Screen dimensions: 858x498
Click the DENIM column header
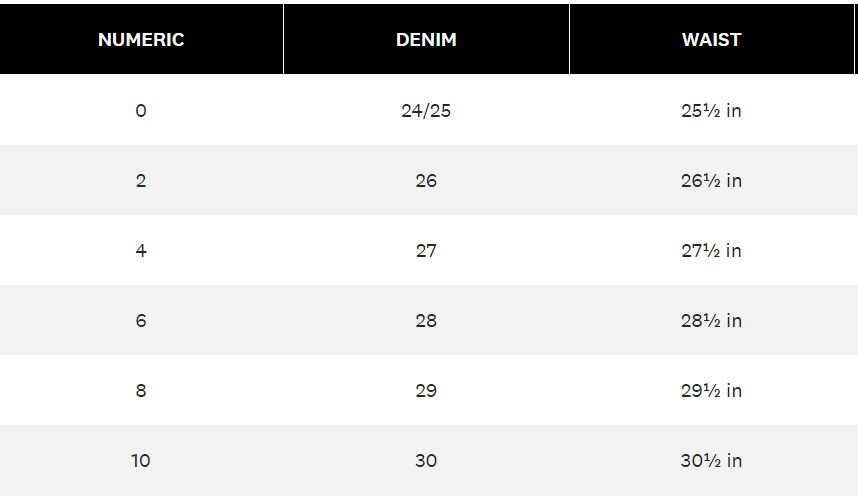pyautogui.click(x=426, y=40)
